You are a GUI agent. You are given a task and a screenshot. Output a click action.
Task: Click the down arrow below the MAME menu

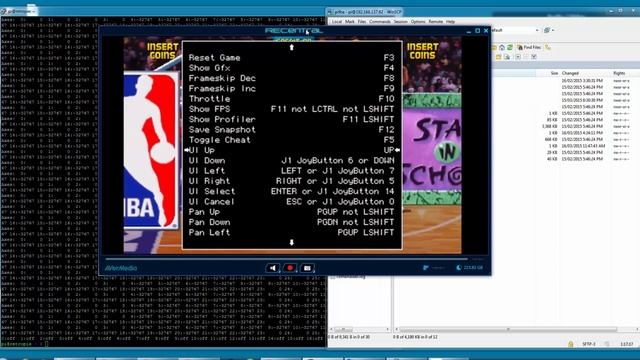(x=291, y=242)
